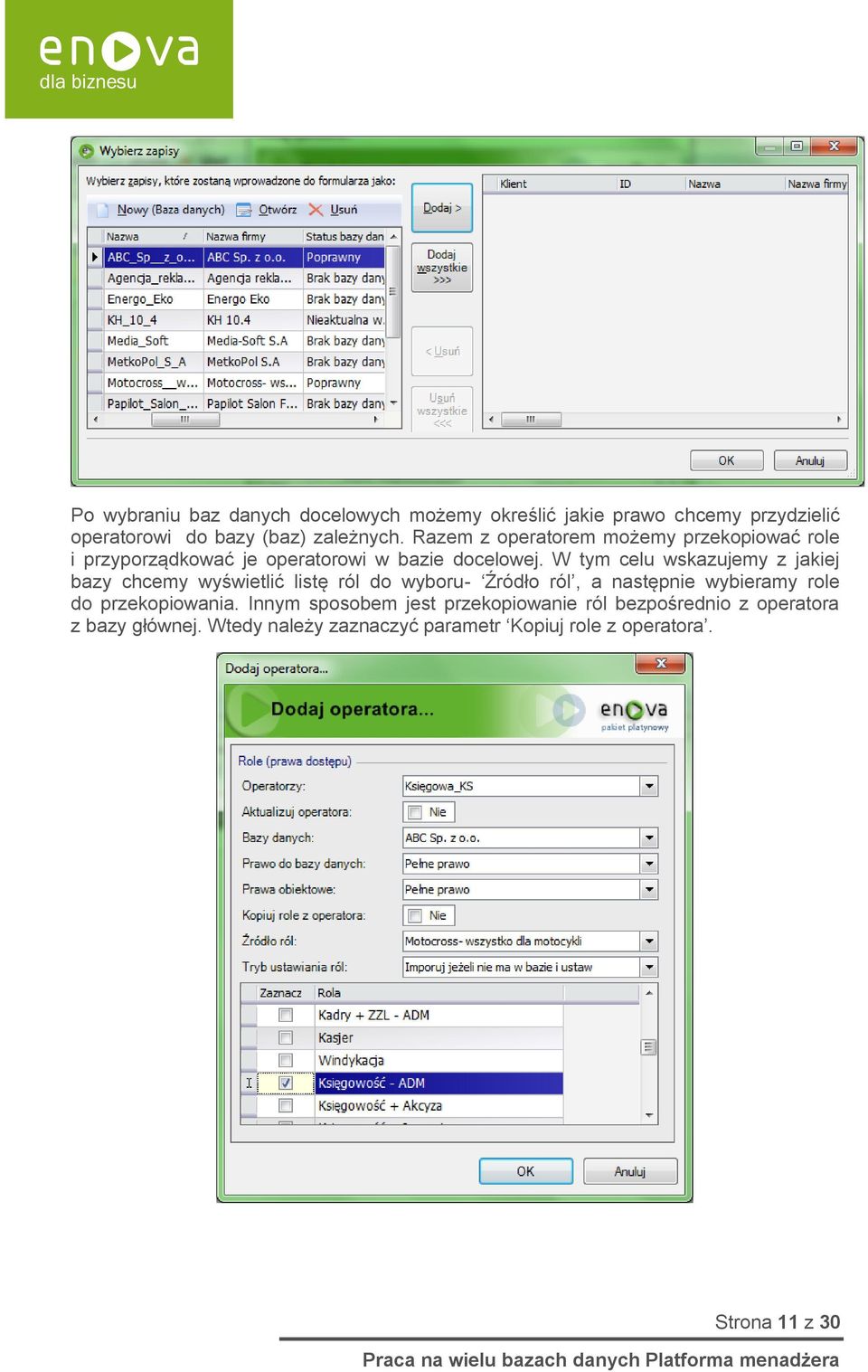This screenshot has height=1372, width=868.
Task: Click Dodaj wszystkie >>> button
Action: coord(442,268)
